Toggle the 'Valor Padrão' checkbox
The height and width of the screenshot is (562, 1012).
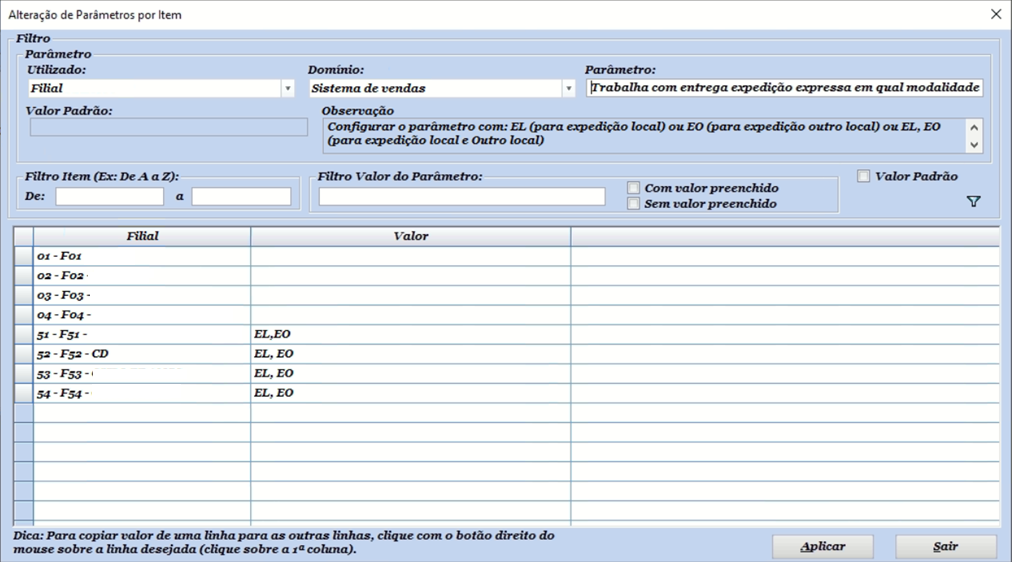click(x=864, y=177)
